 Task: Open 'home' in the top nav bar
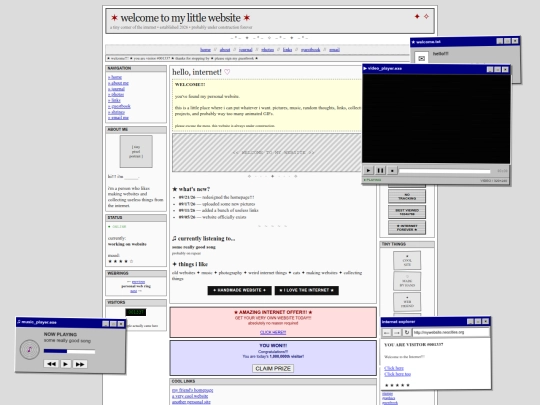click(205, 50)
